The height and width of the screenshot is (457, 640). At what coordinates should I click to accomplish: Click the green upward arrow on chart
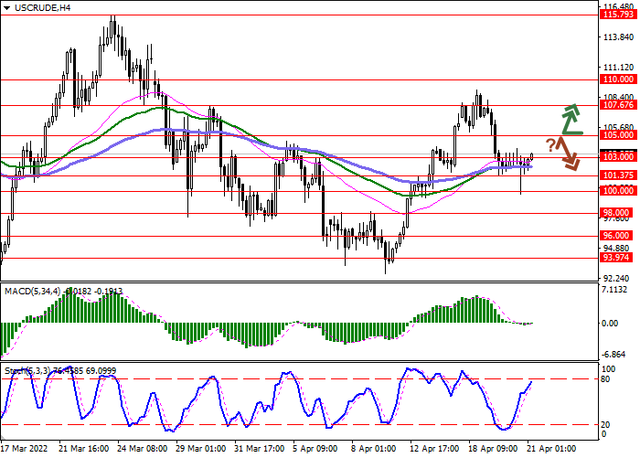tap(571, 118)
